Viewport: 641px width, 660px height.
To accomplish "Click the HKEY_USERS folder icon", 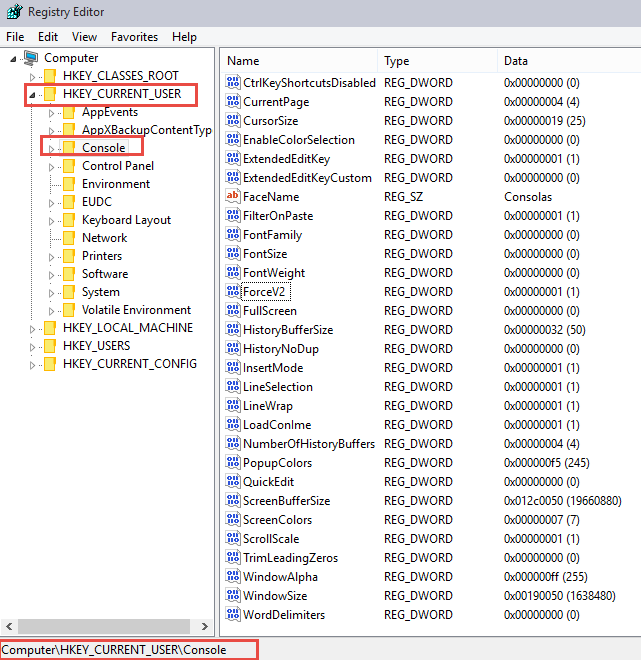I will 50,346.
